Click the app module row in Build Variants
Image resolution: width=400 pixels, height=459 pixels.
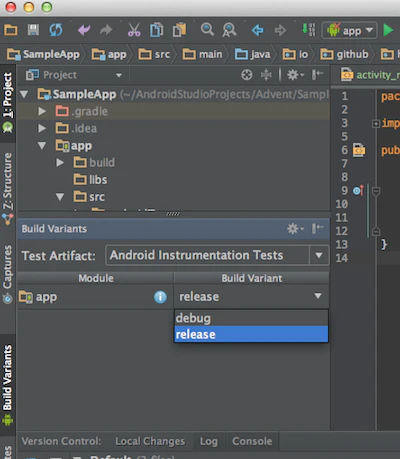pyautogui.click(x=96, y=297)
